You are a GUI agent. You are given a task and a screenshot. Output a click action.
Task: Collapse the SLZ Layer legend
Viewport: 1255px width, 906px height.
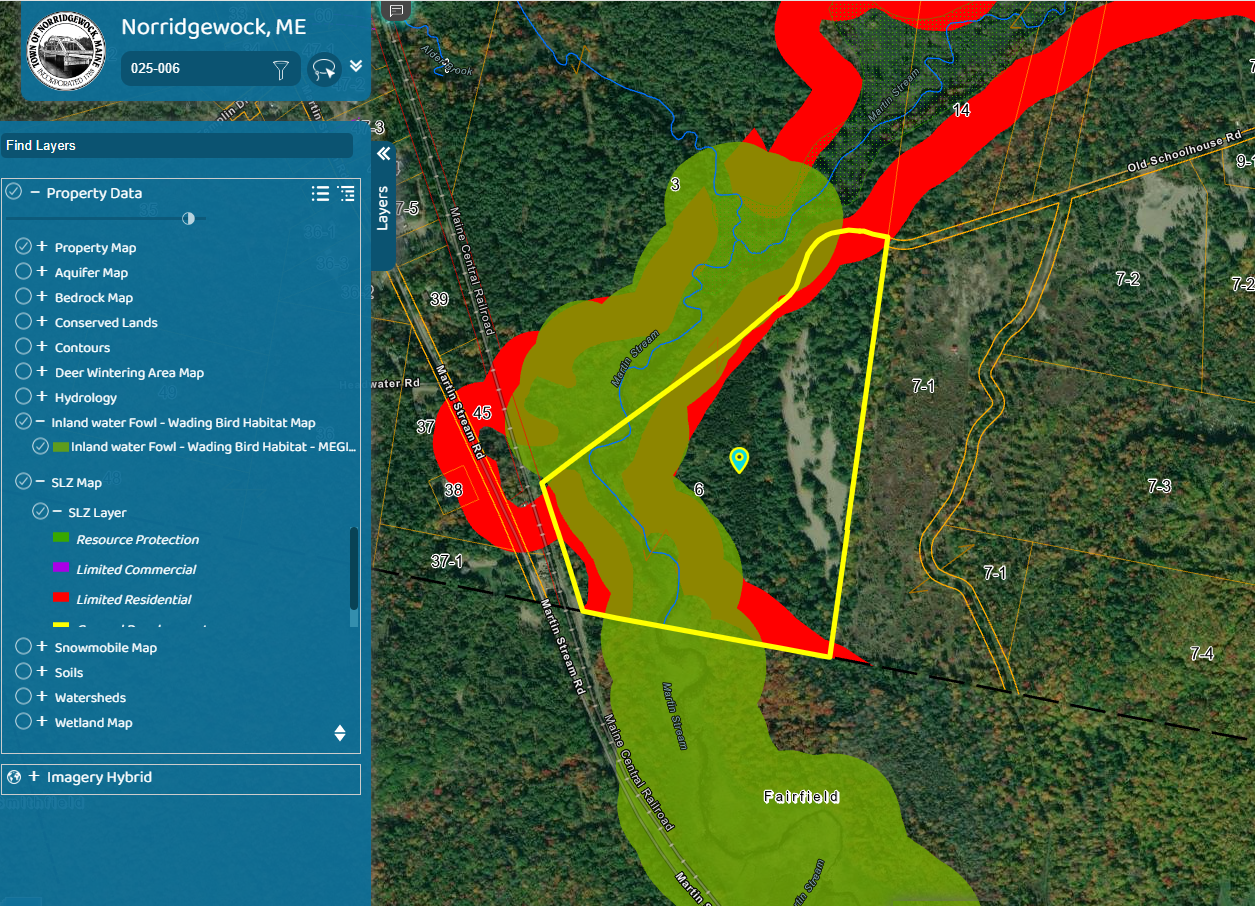[x=58, y=511]
